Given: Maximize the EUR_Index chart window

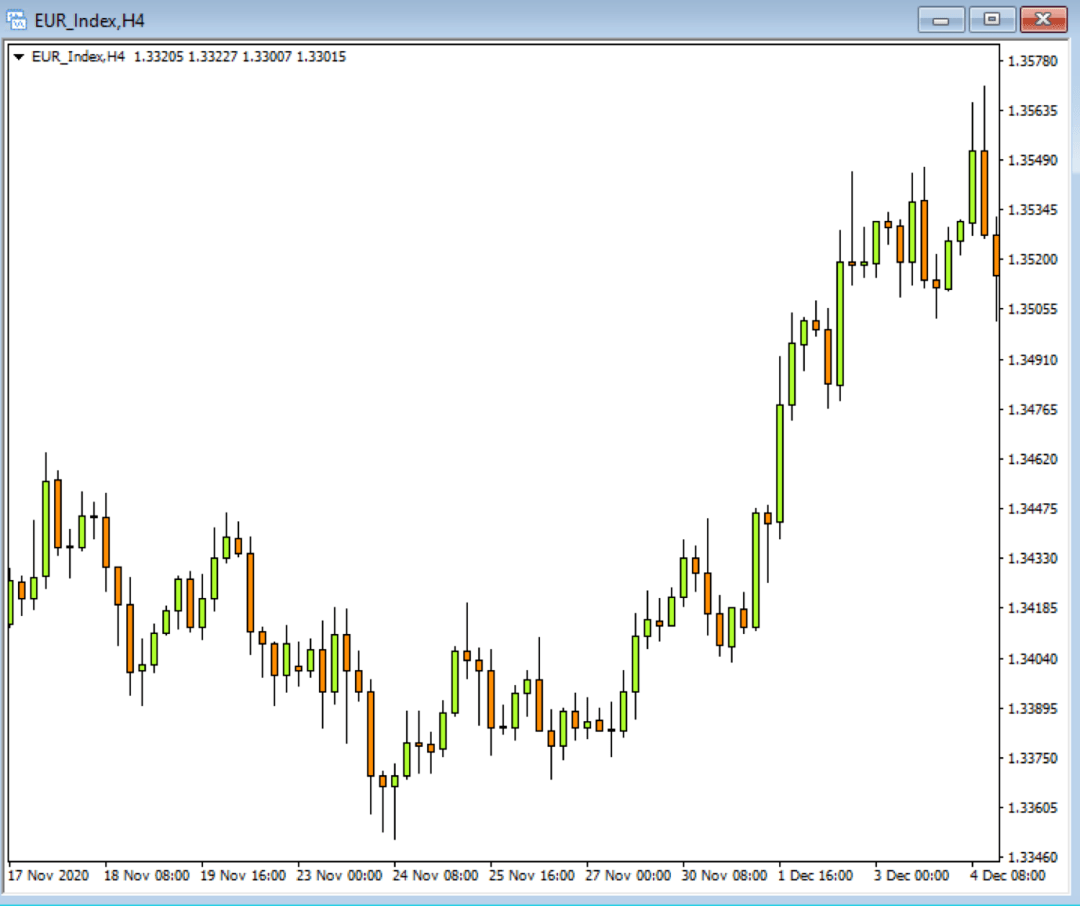Looking at the screenshot, I should (991, 19).
